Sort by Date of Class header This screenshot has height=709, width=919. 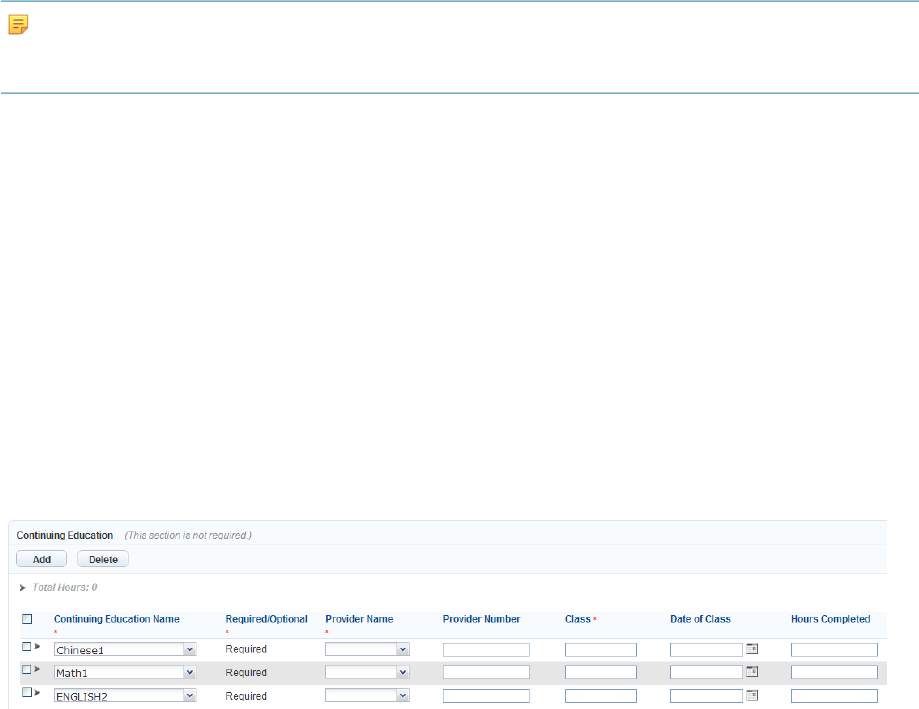700,619
